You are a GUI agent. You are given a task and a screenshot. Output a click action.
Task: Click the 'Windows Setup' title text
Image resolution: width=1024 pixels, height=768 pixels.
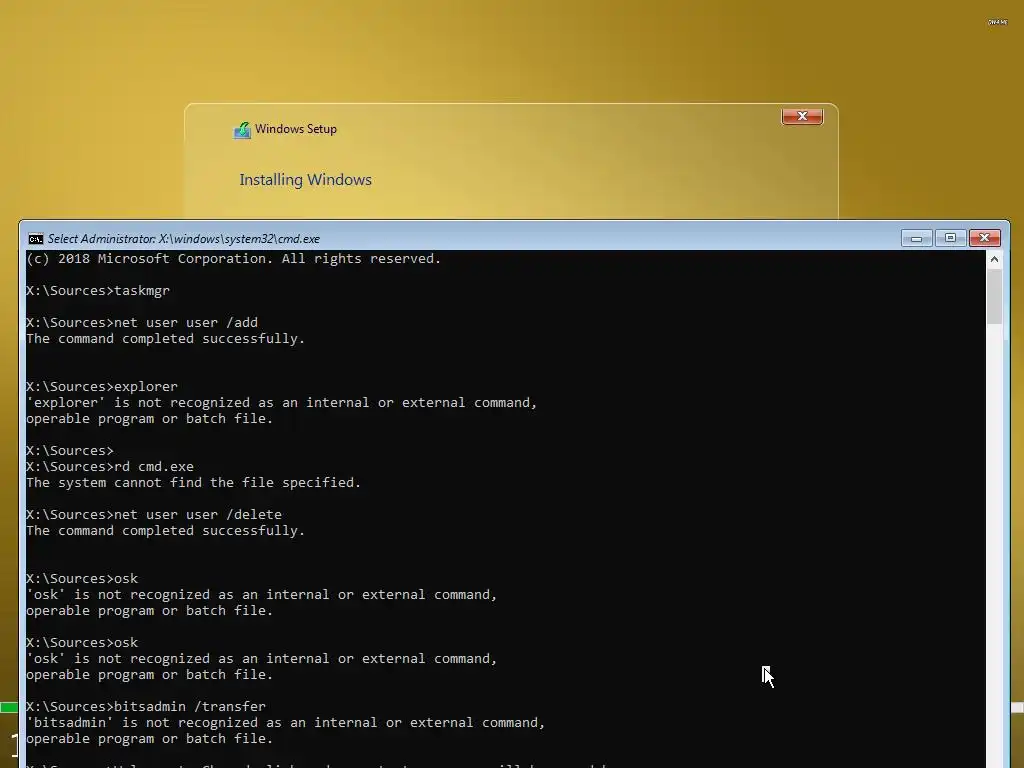click(296, 129)
